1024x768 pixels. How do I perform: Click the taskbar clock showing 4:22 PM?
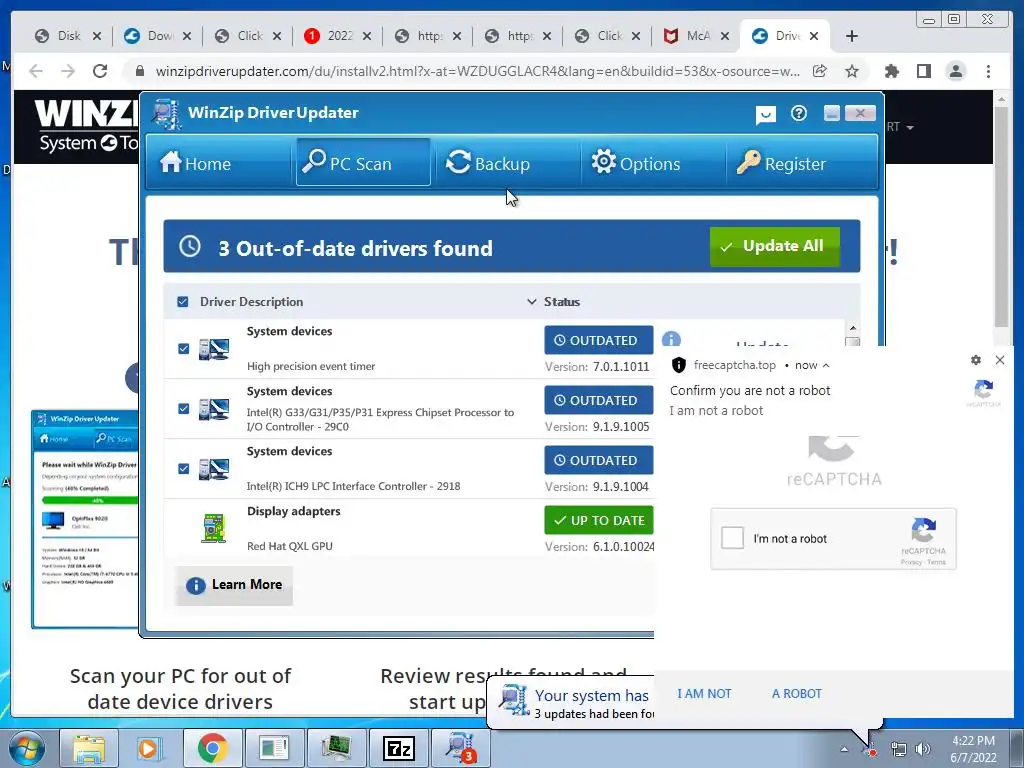(x=973, y=749)
